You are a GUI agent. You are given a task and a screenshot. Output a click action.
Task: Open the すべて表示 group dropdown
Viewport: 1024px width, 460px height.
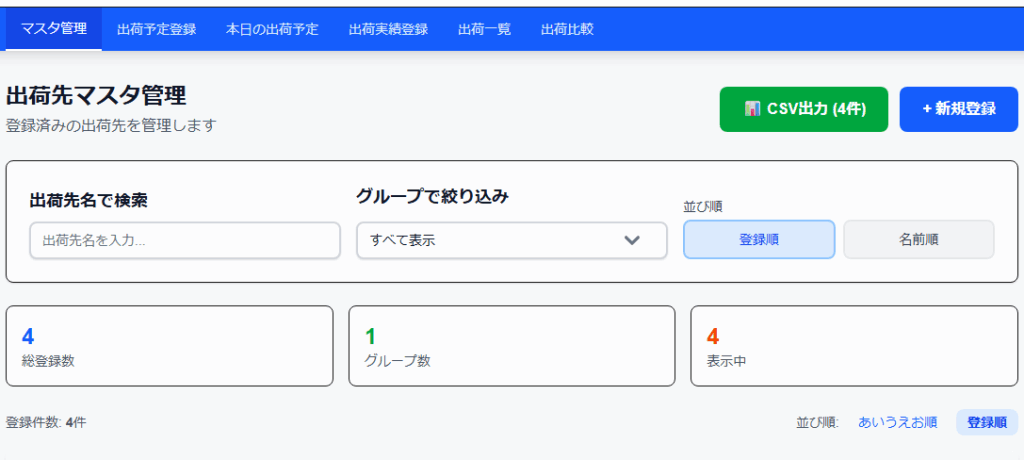[x=511, y=240]
